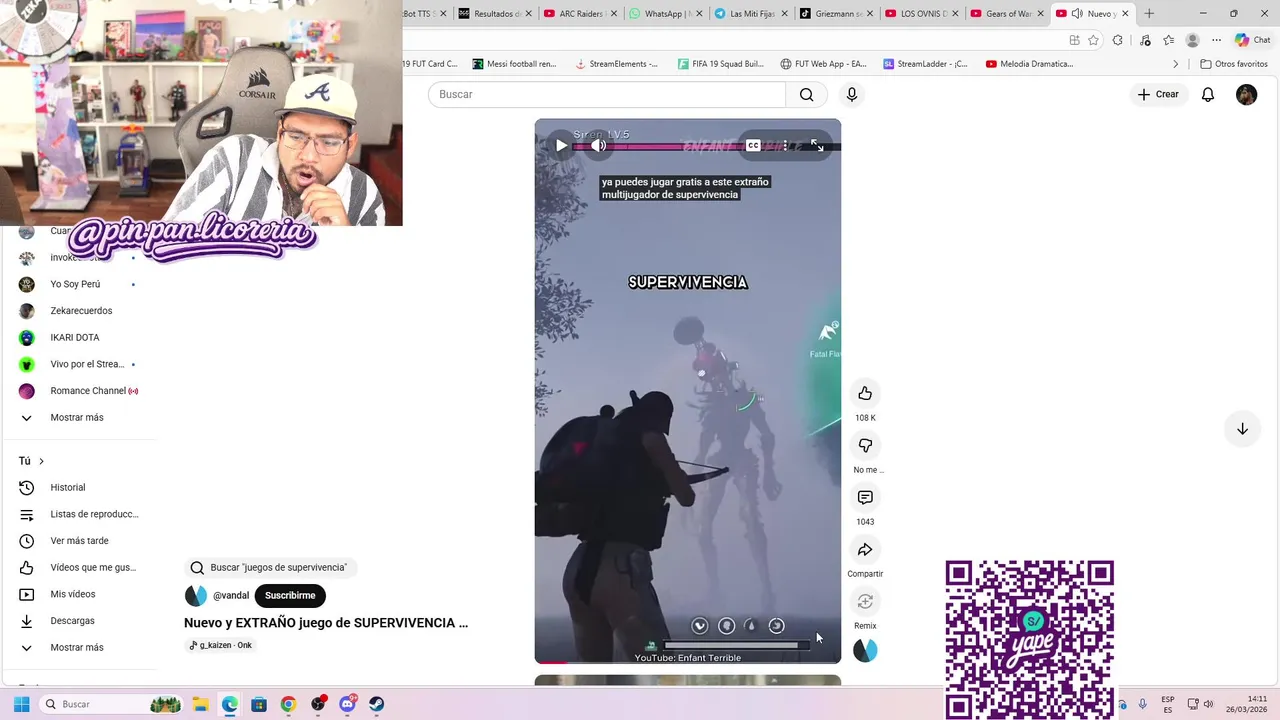Open the Yo Soy Perú subscription

point(80,284)
